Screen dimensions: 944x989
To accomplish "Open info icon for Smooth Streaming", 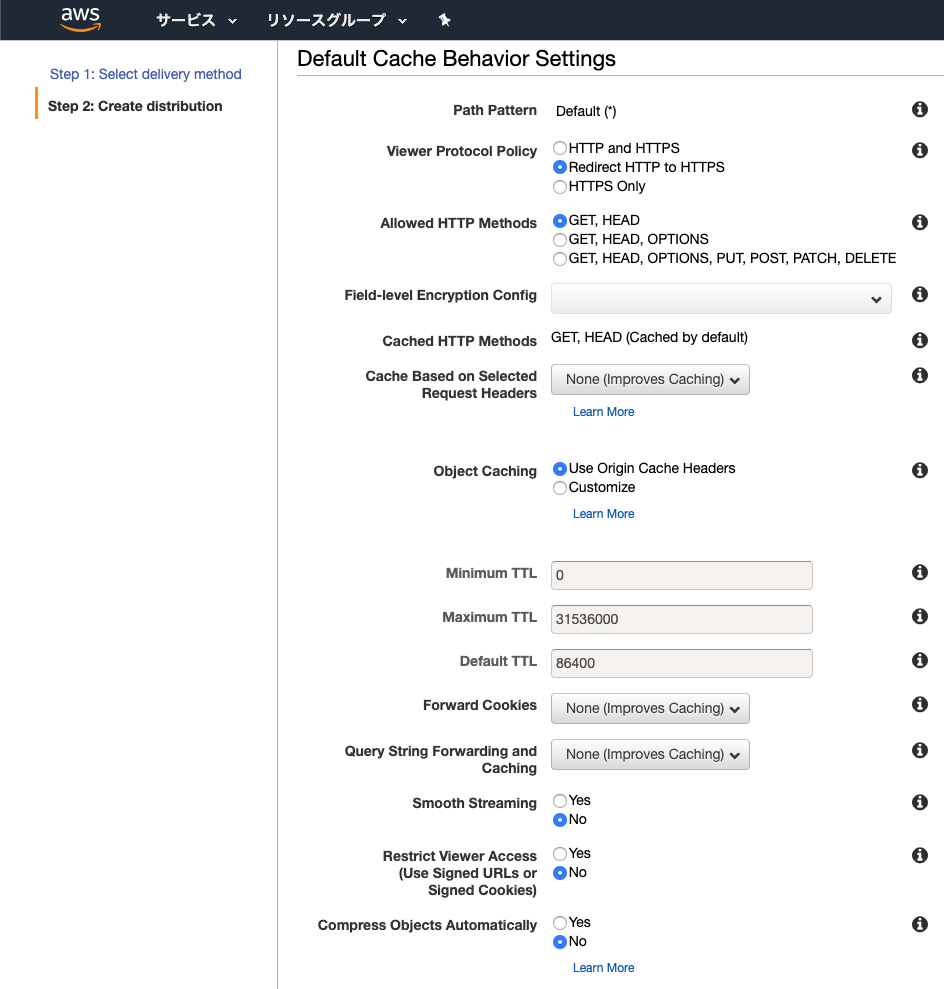I will click(x=920, y=802).
